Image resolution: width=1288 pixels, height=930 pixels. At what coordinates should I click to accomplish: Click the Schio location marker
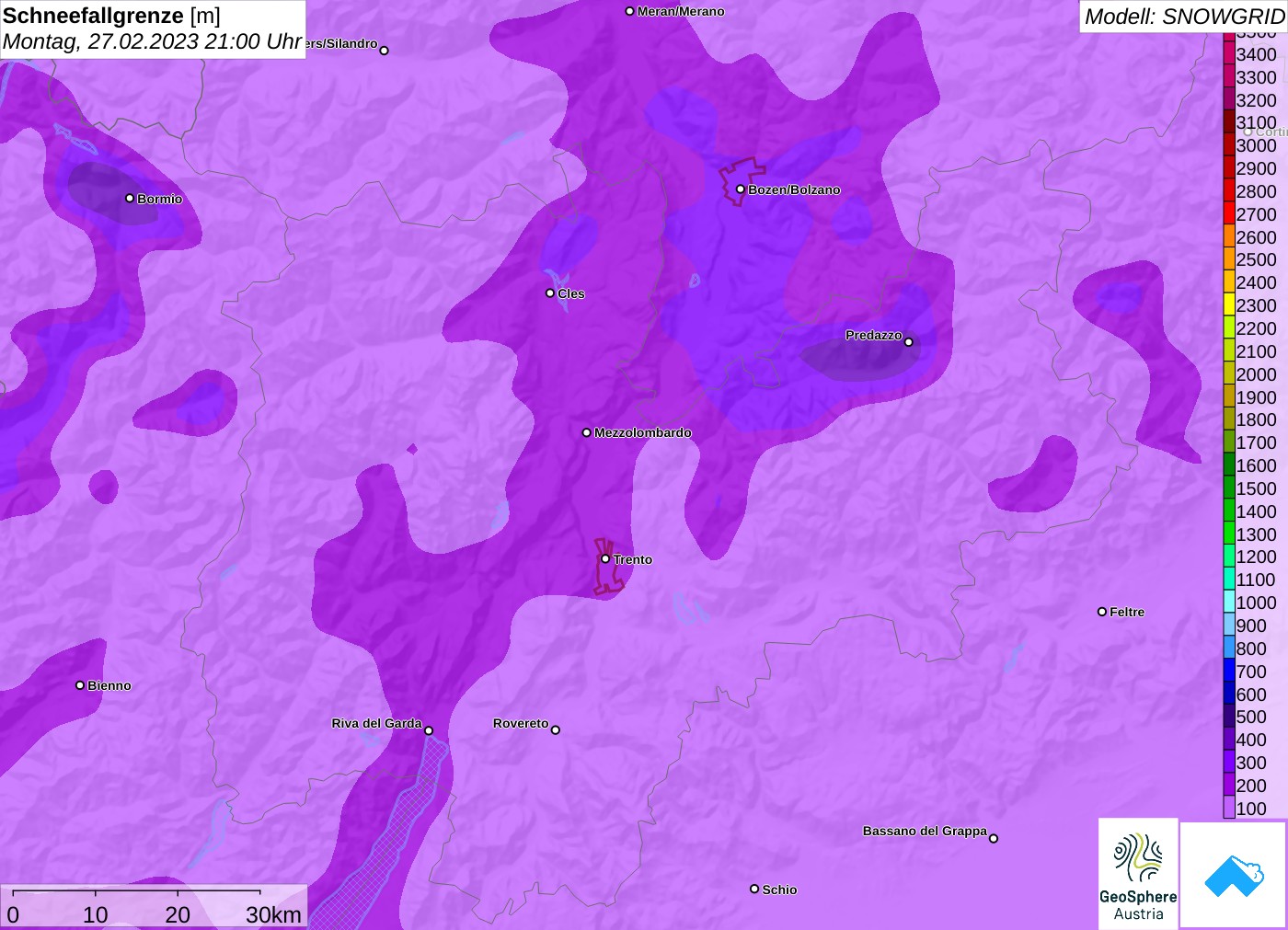754,889
